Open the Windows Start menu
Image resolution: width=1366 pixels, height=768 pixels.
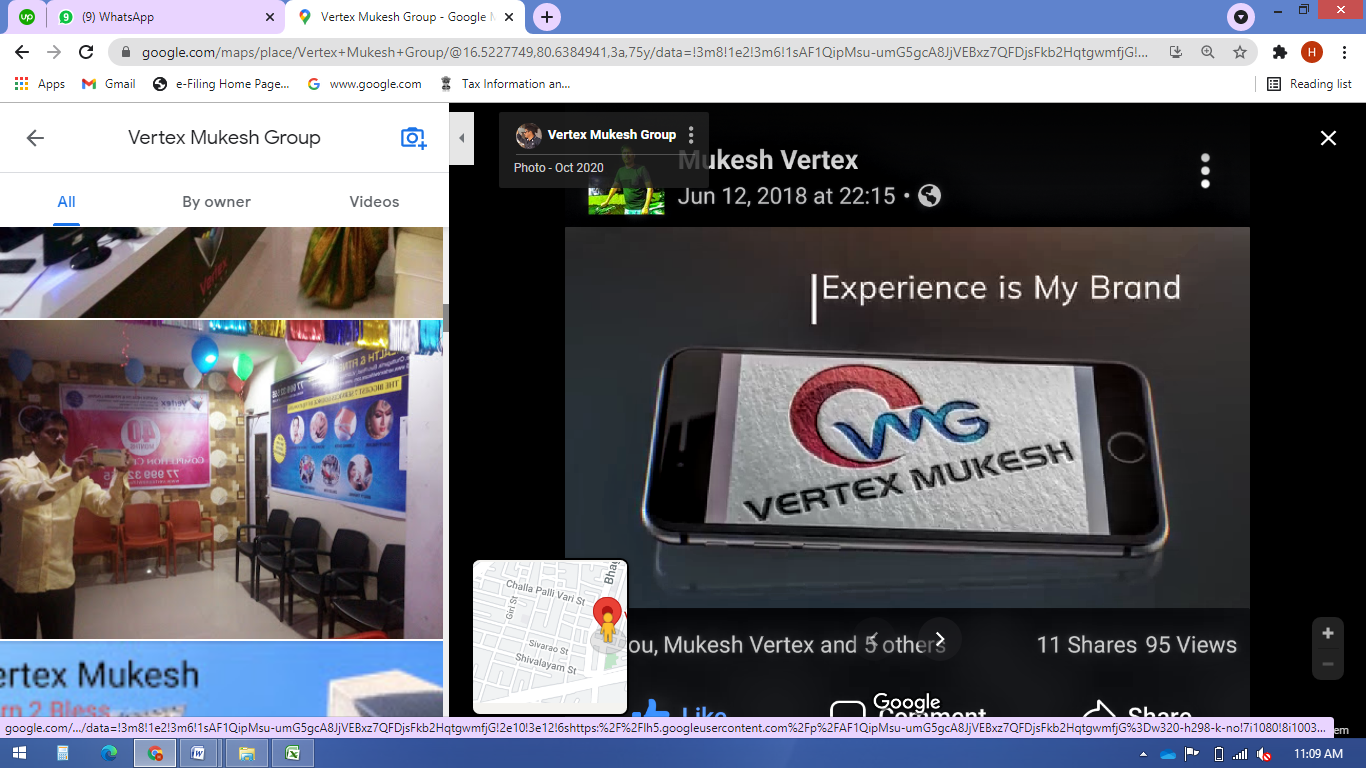(x=18, y=753)
